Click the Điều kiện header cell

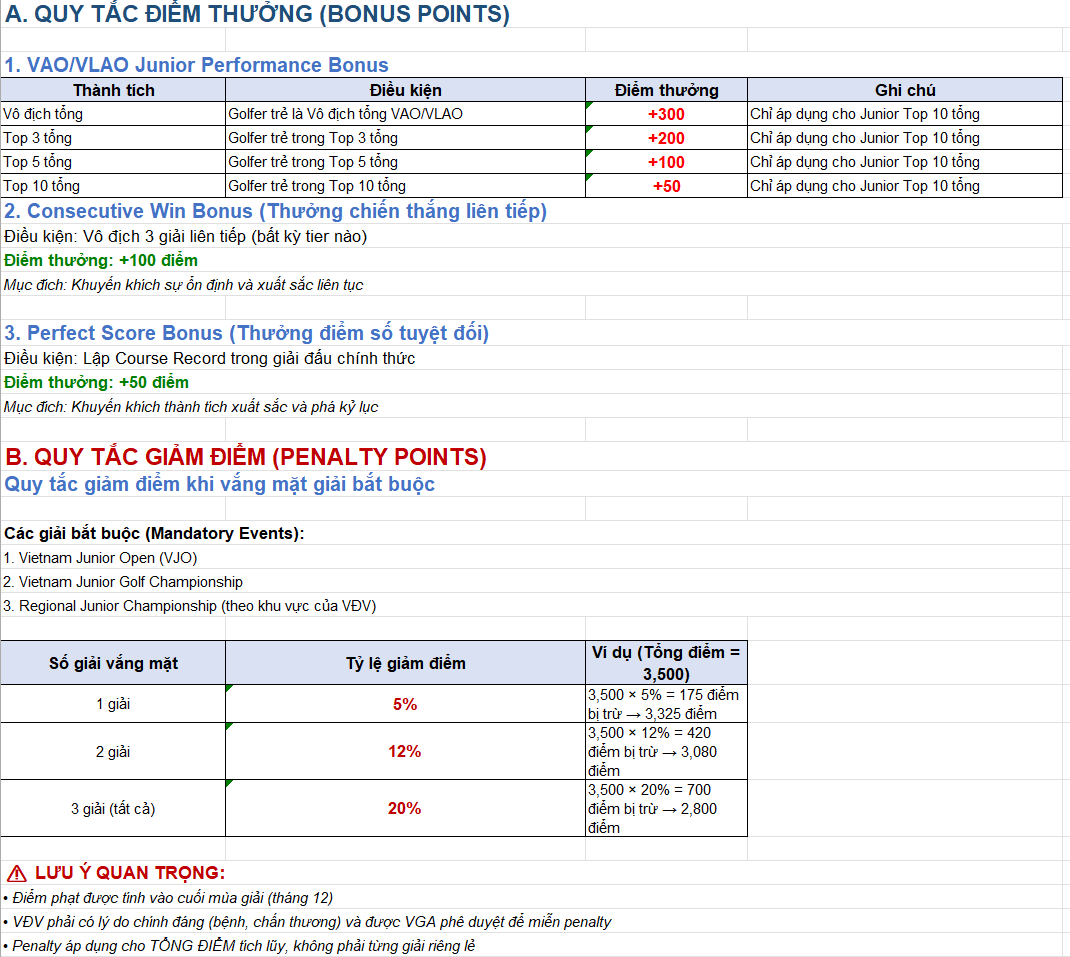(x=405, y=90)
